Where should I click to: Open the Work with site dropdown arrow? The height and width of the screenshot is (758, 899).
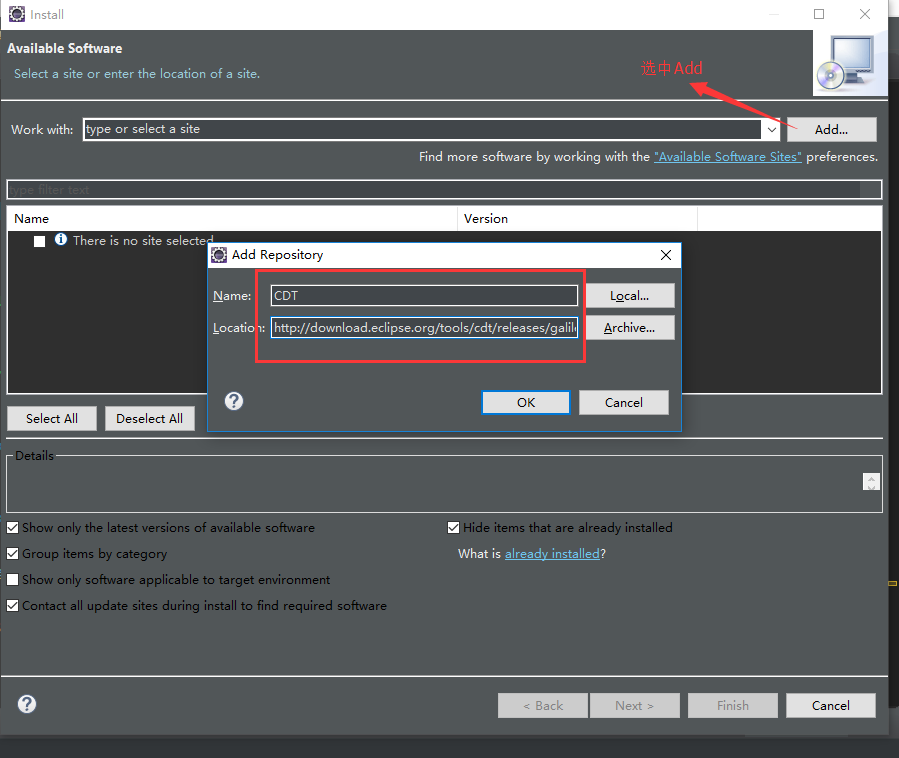[x=771, y=130]
